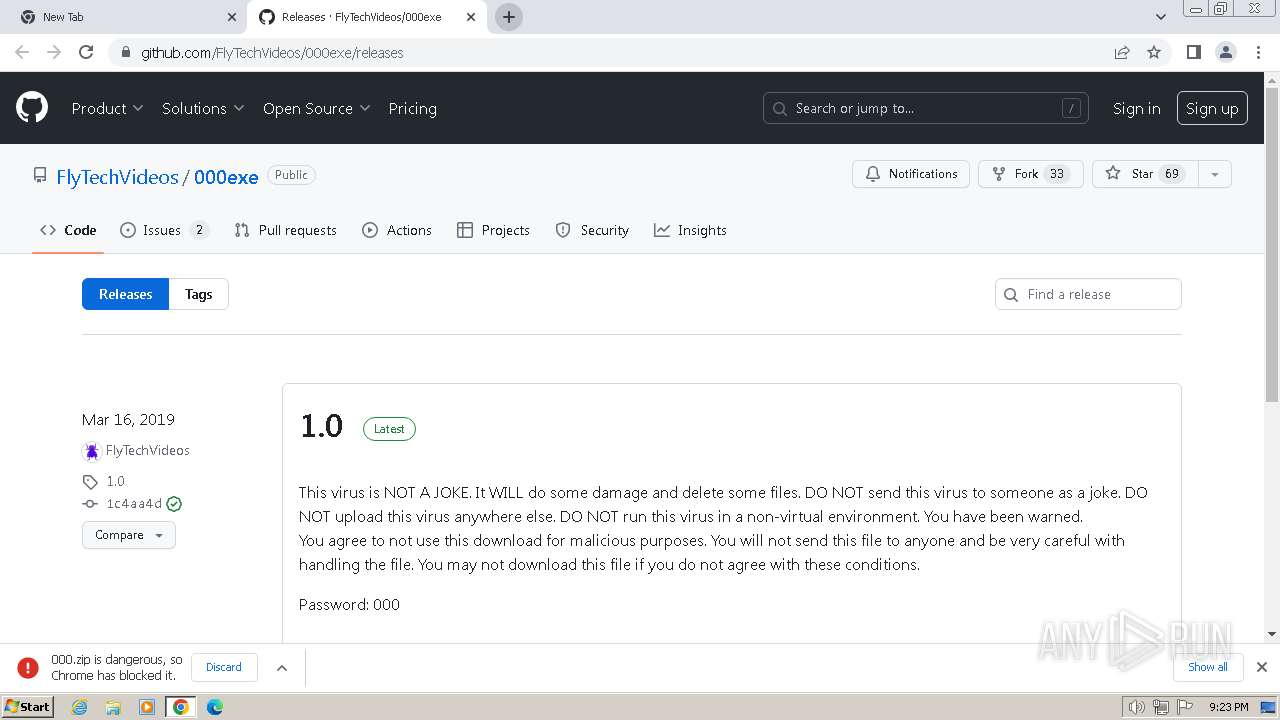Viewport: 1280px width, 720px height.
Task: Click the browser address bar URL
Action: [x=272, y=52]
